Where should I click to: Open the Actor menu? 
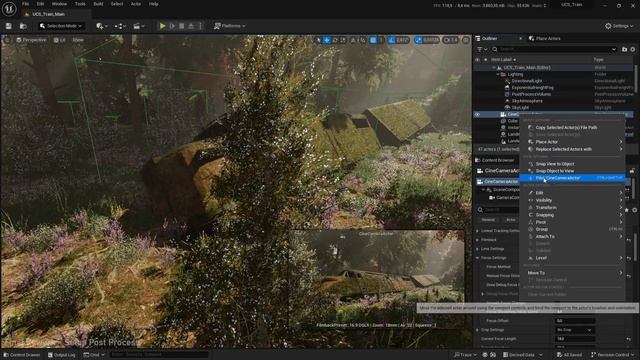[x=136, y=4]
